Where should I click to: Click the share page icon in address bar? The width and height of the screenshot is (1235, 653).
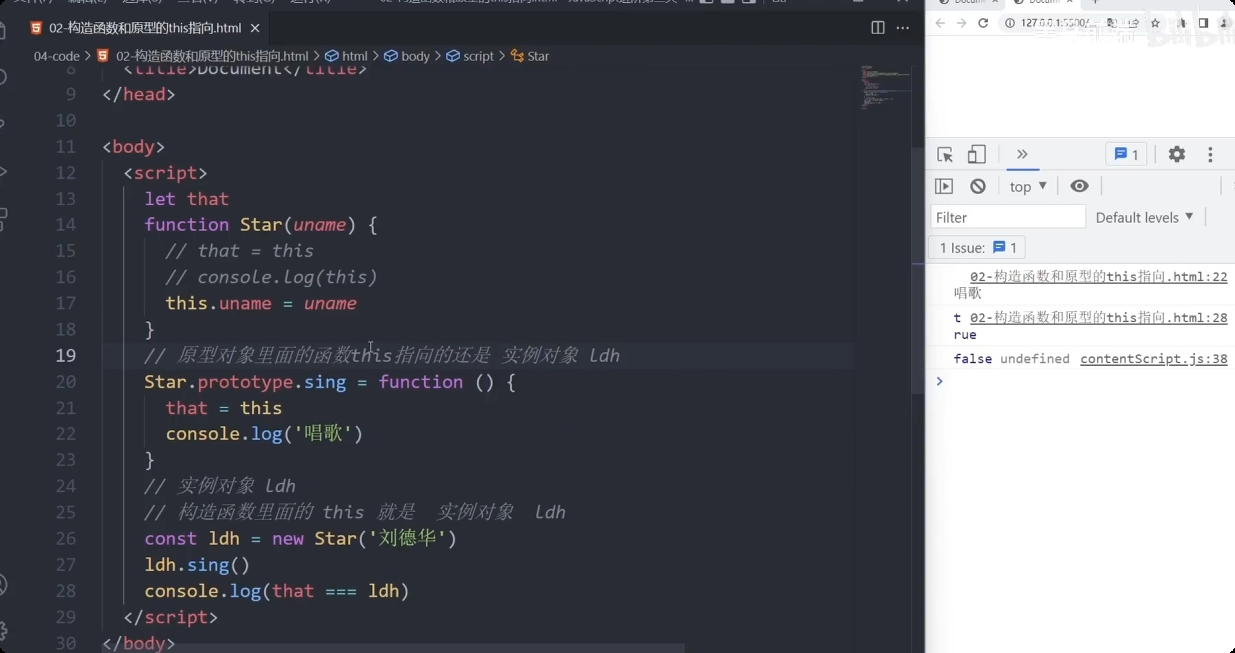click(1134, 23)
